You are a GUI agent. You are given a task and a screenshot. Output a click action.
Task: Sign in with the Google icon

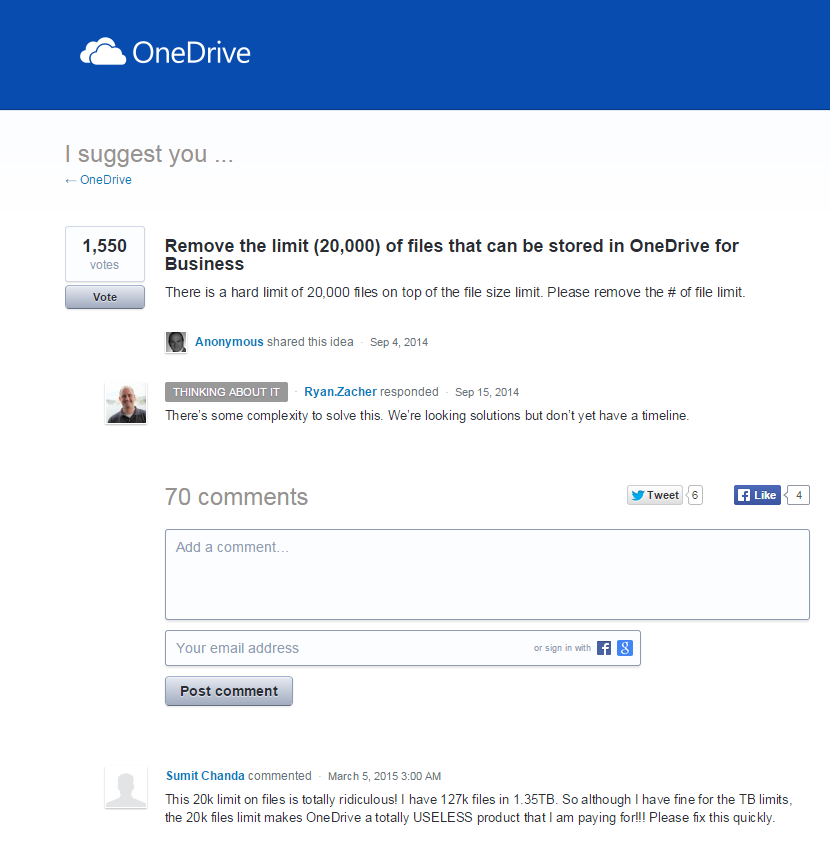[x=625, y=648]
